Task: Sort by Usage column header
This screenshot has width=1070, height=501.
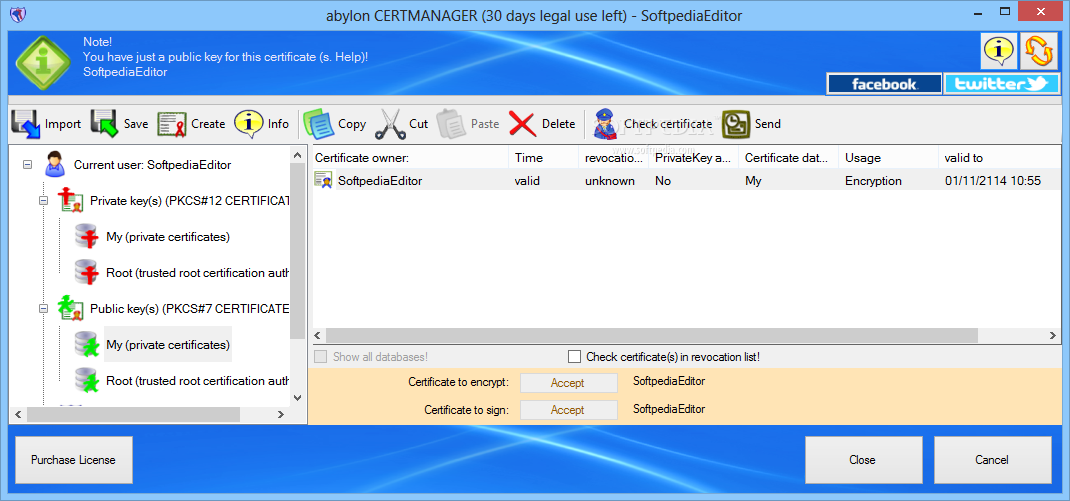Action: pyautogui.click(x=888, y=158)
